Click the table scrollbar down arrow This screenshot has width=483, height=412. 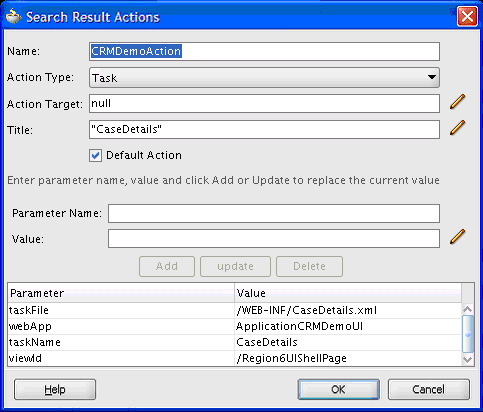coord(468,359)
